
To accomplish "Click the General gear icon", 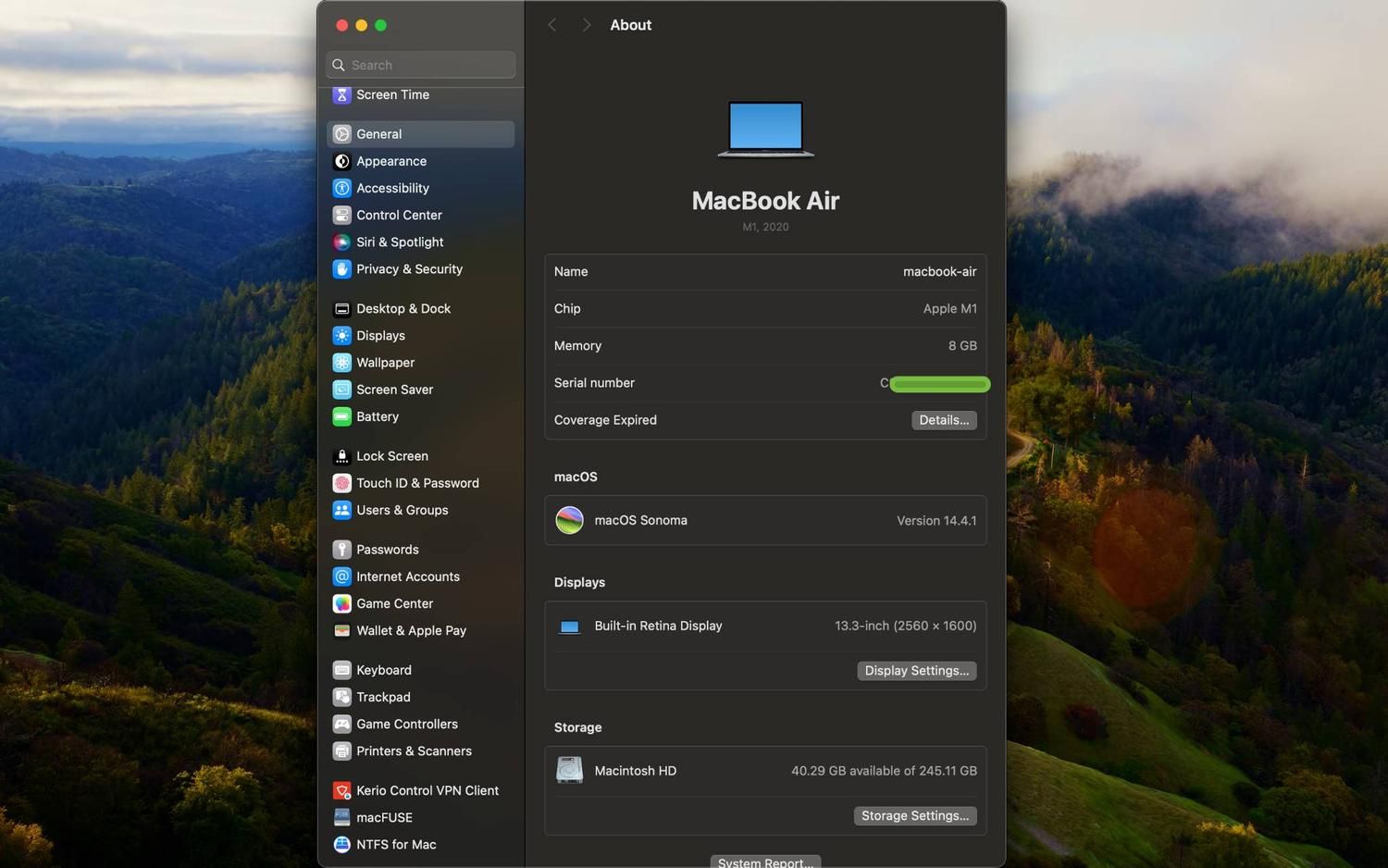I will coord(341,134).
